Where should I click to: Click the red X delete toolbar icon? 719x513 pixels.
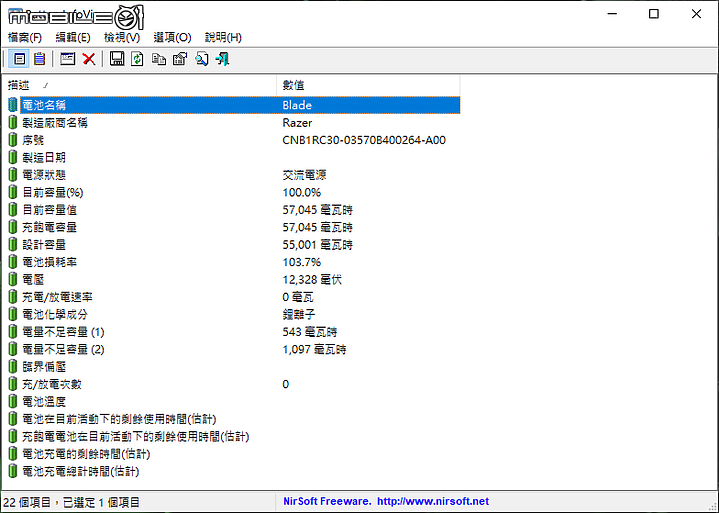[88, 59]
